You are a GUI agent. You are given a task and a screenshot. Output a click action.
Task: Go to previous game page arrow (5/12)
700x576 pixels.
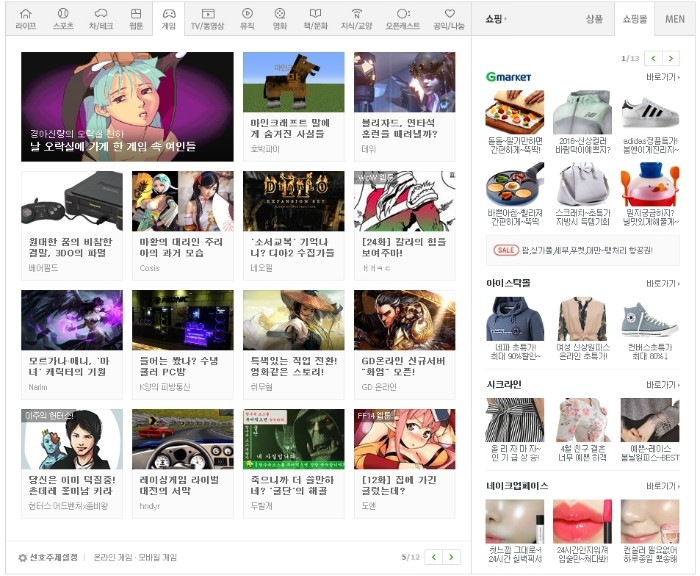[434, 557]
